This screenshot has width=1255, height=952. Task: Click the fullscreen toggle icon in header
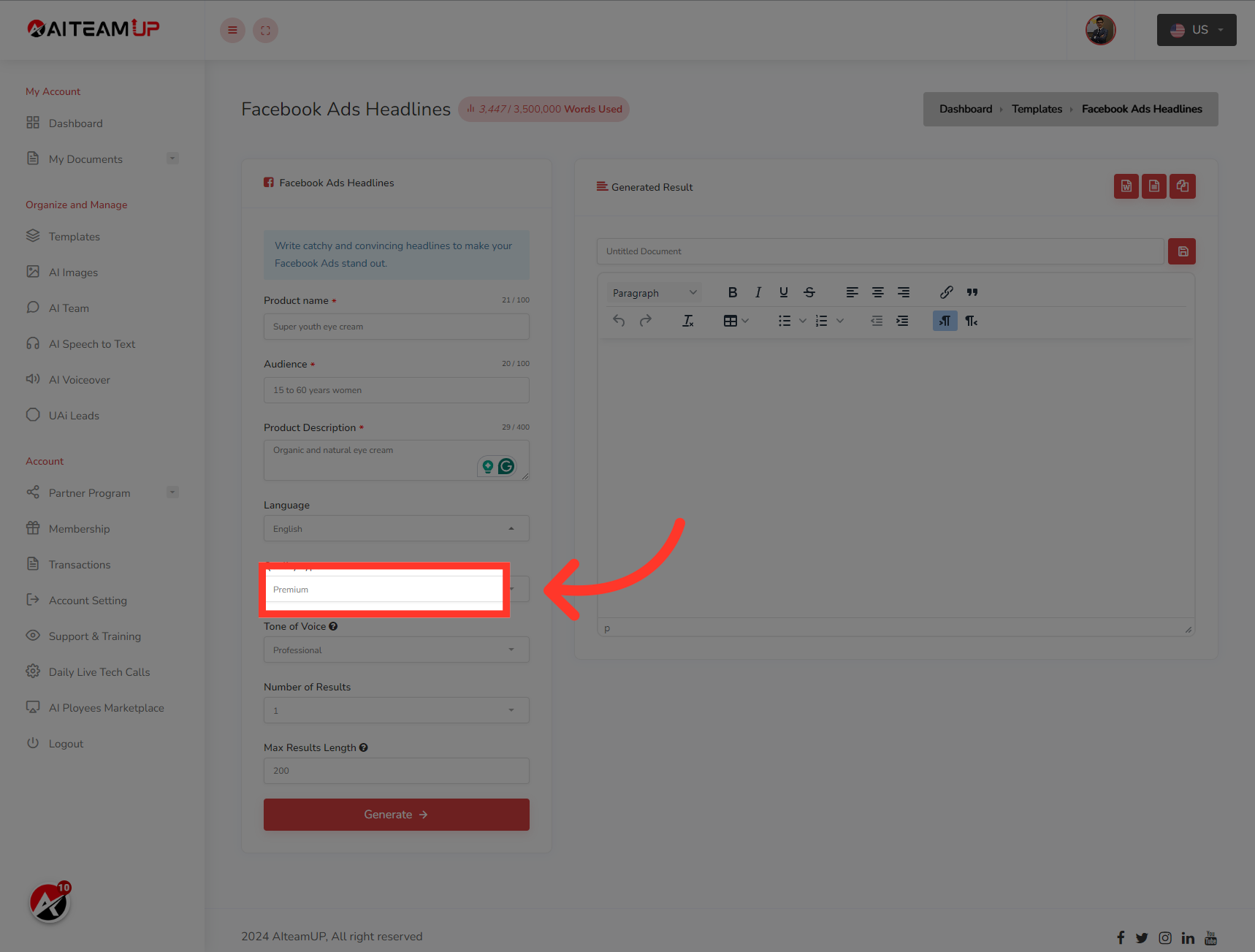(x=265, y=30)
